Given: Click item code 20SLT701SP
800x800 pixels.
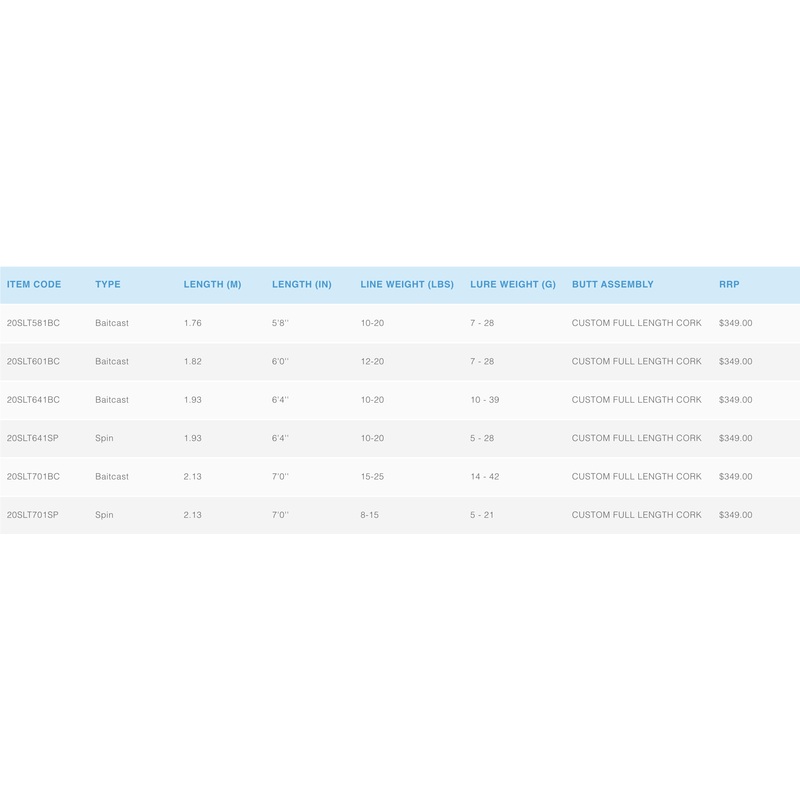Looking at the screenshot, I should pos(33,515).
